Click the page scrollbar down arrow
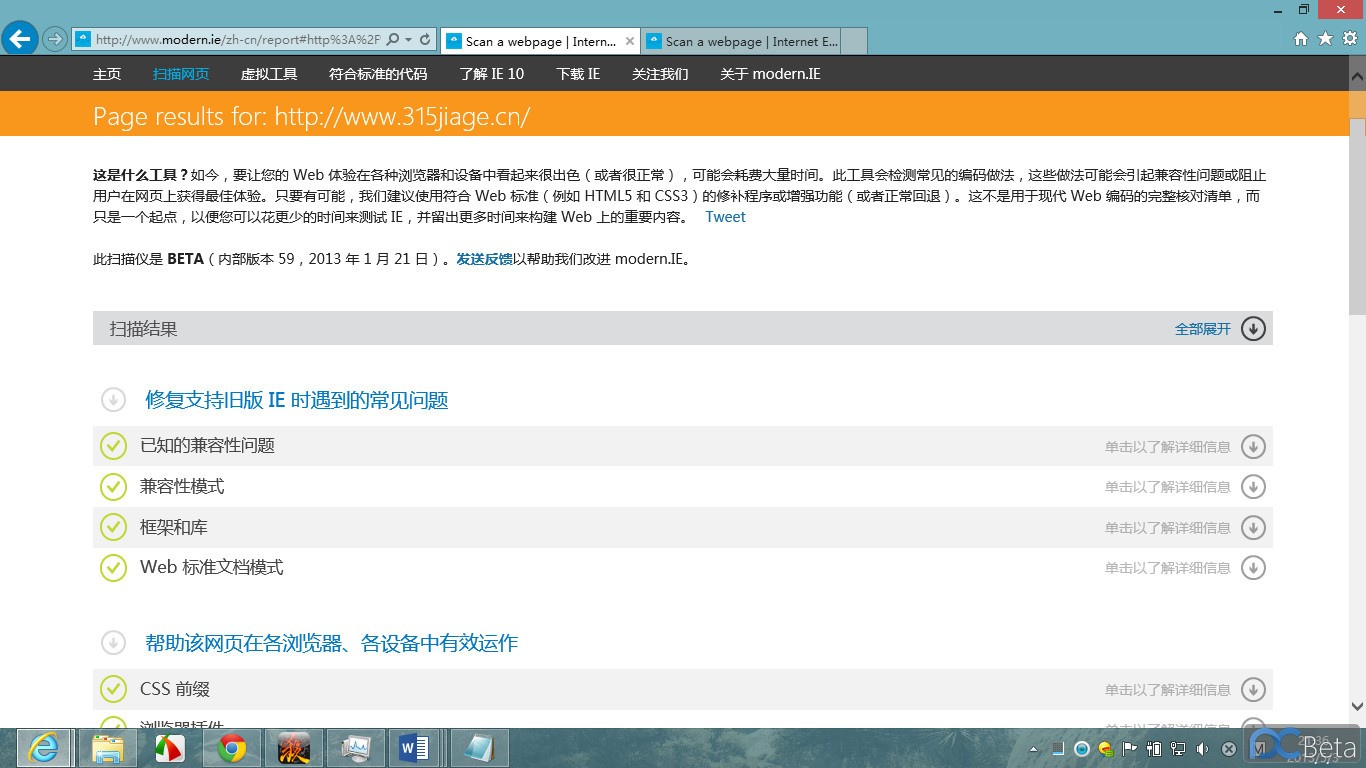The width and height of the screenshot is (1366, 768). 1357,706
